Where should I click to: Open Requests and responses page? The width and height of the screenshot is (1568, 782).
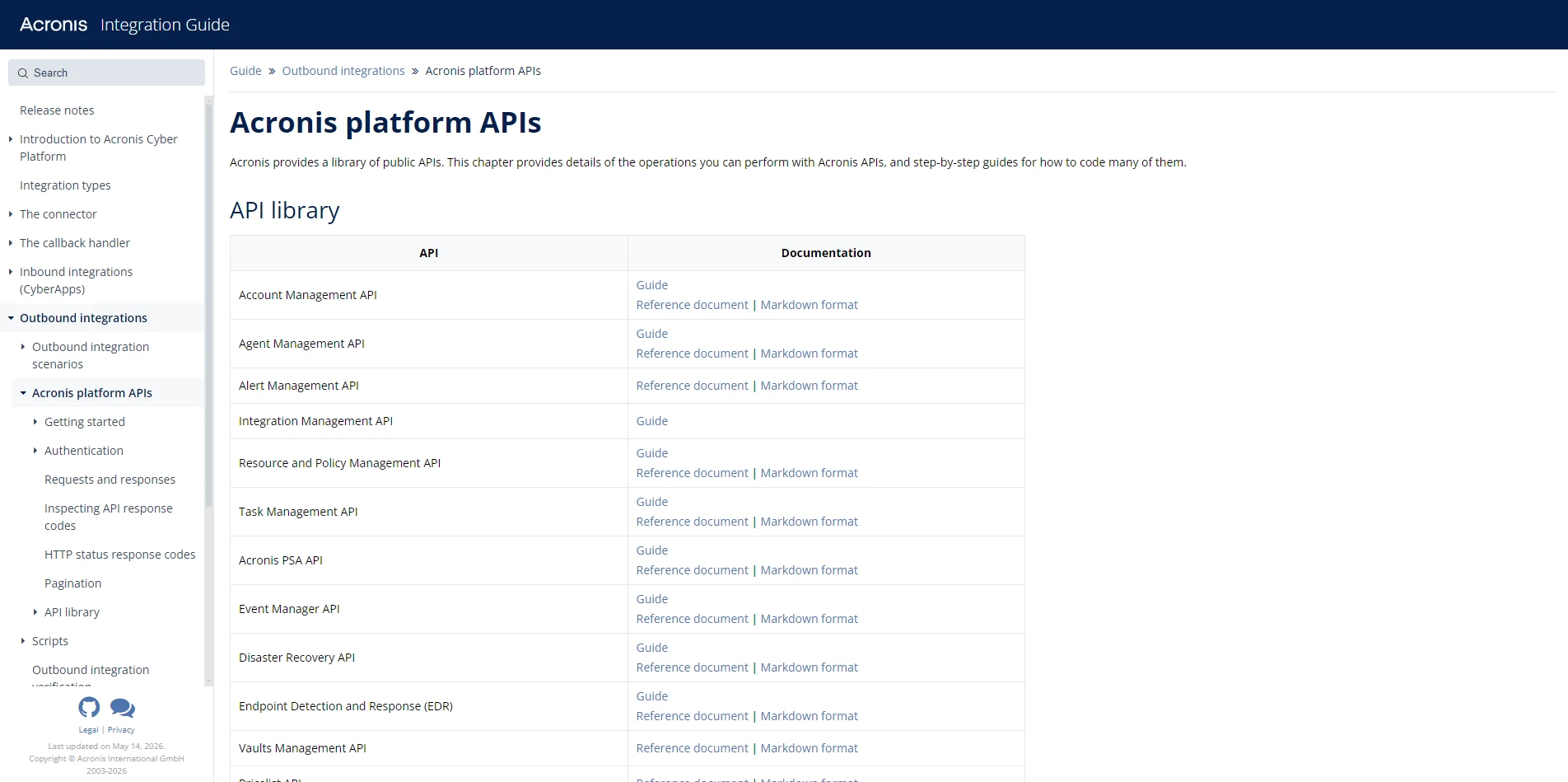(x=110, y=480)
